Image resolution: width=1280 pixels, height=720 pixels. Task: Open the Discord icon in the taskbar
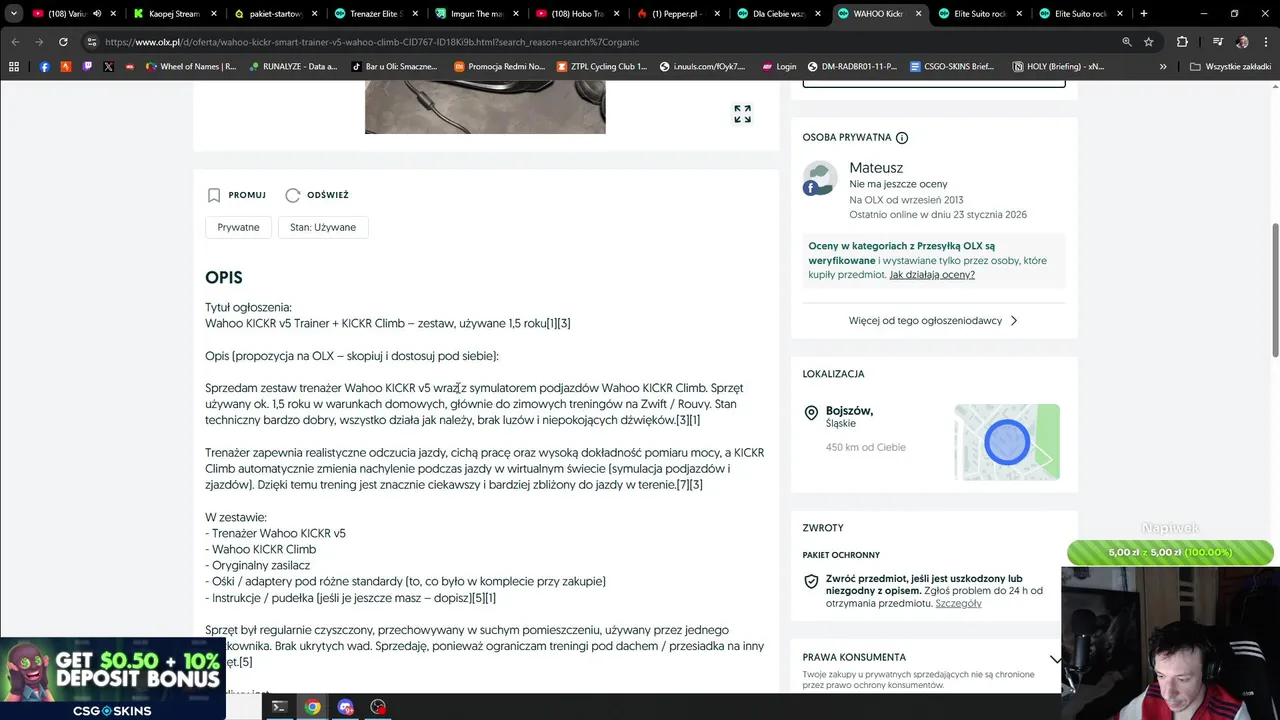tap(345, 707)
